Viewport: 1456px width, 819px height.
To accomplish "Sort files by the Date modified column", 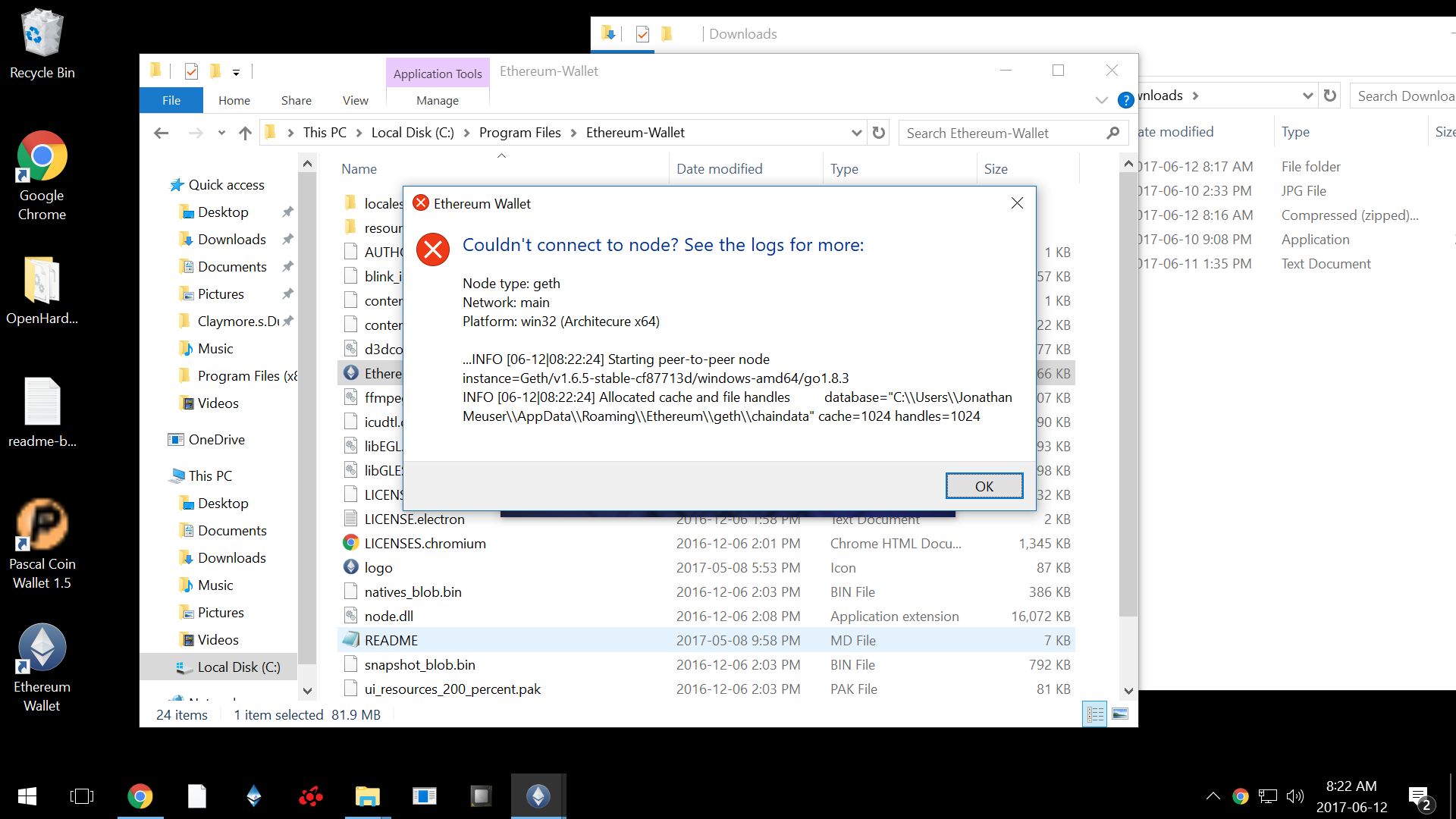I will click(719, 169).
